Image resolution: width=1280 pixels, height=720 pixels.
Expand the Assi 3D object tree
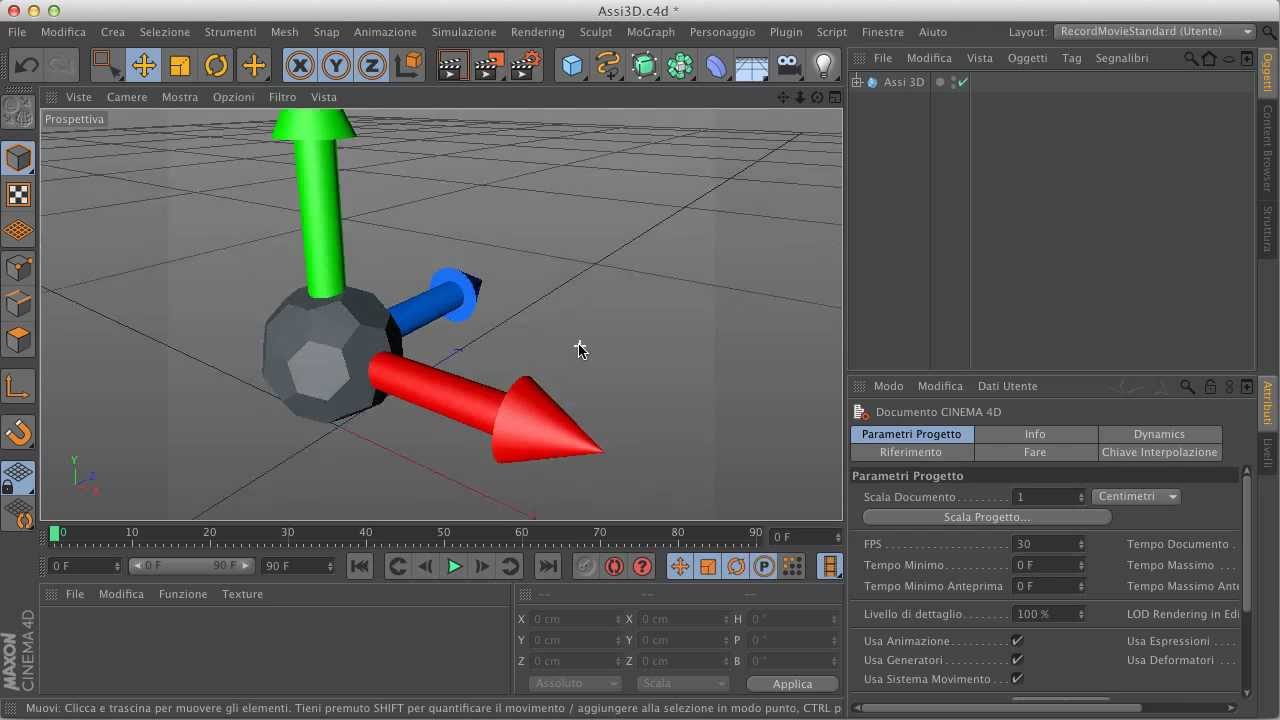coord(857,82)
